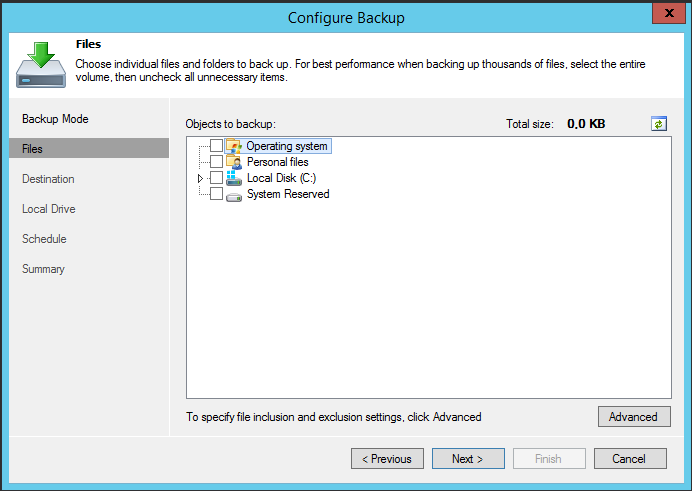Click the refresh total size icon

tap(658, 124)
